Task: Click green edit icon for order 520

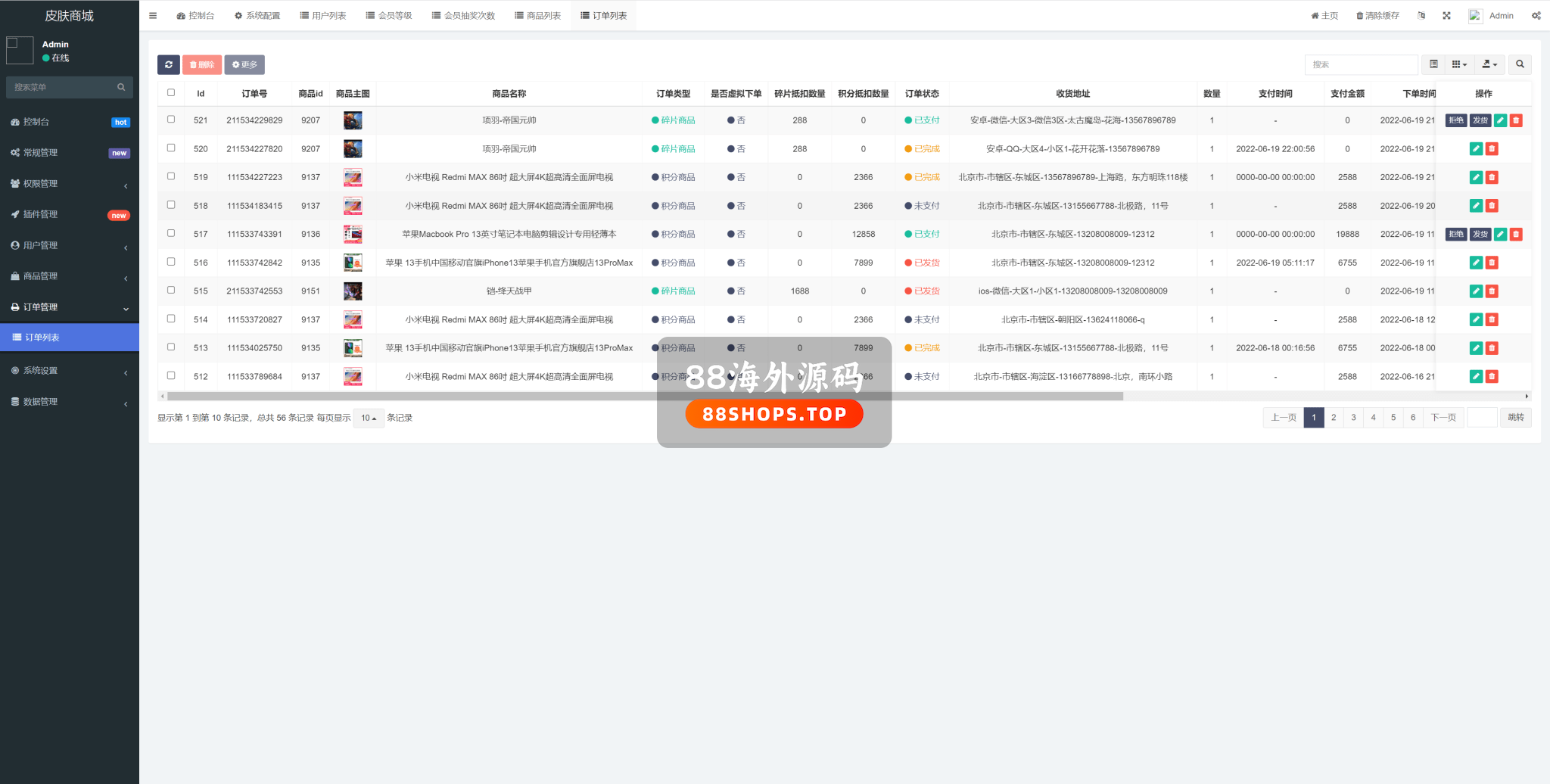Action: coord(1475,149)
